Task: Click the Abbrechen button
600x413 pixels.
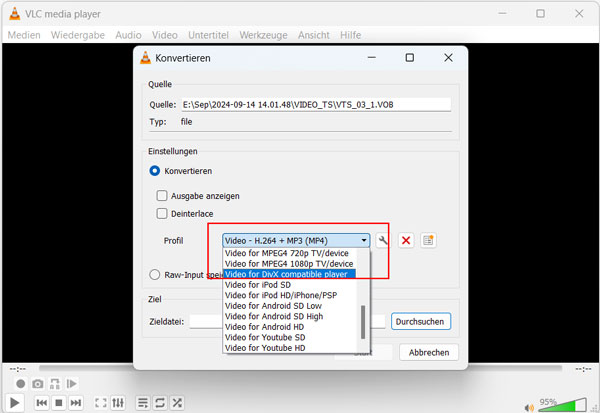Action: [429, 353]
